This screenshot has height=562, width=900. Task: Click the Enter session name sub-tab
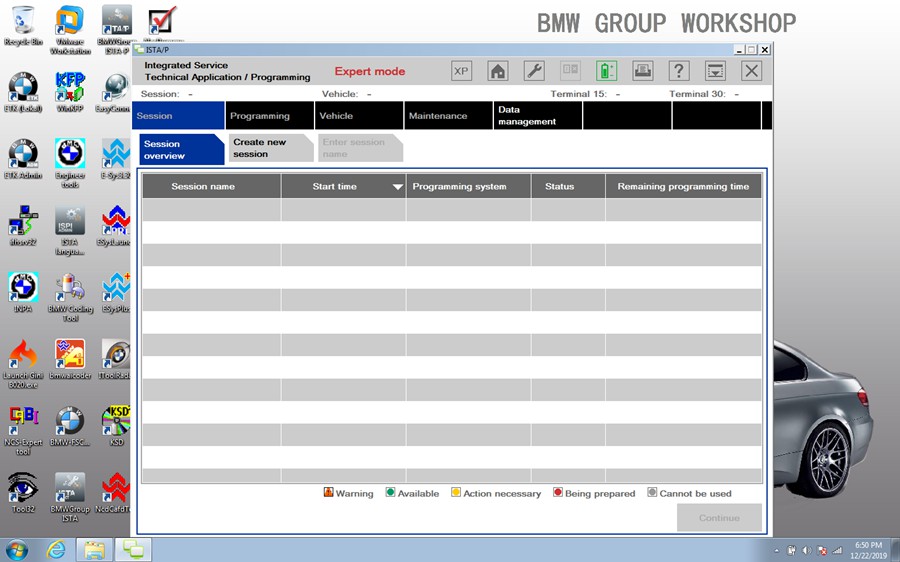point(360,148)
